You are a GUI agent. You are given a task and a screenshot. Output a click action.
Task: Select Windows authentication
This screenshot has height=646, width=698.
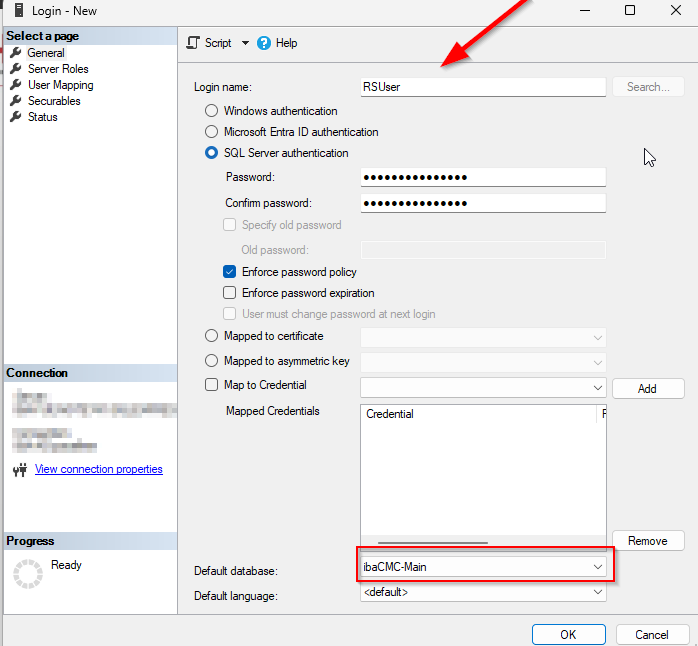[x=211, y=111]
